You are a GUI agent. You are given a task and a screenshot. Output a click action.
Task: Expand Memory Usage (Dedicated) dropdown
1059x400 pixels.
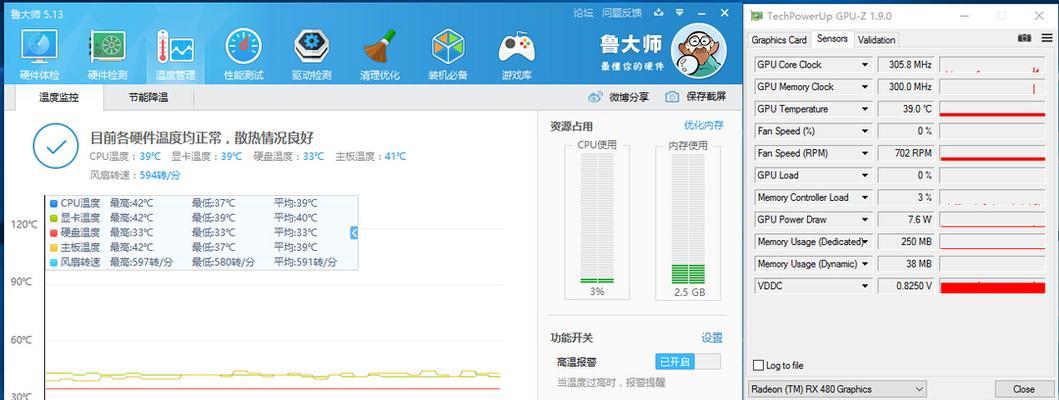tap(864, 242)
